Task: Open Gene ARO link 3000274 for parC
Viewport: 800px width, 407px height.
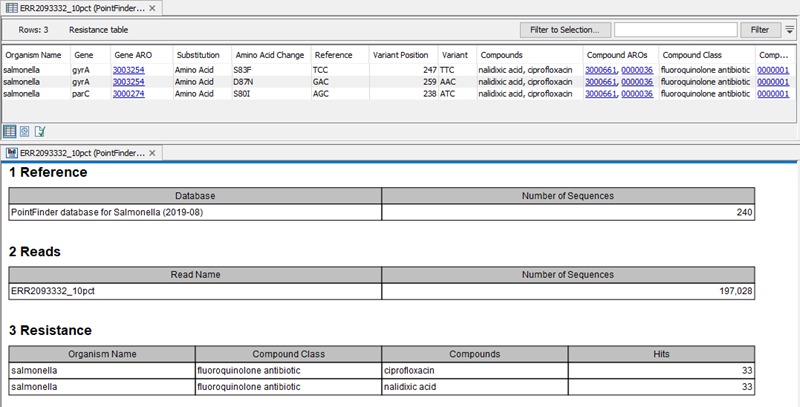Action: point(128,93)
